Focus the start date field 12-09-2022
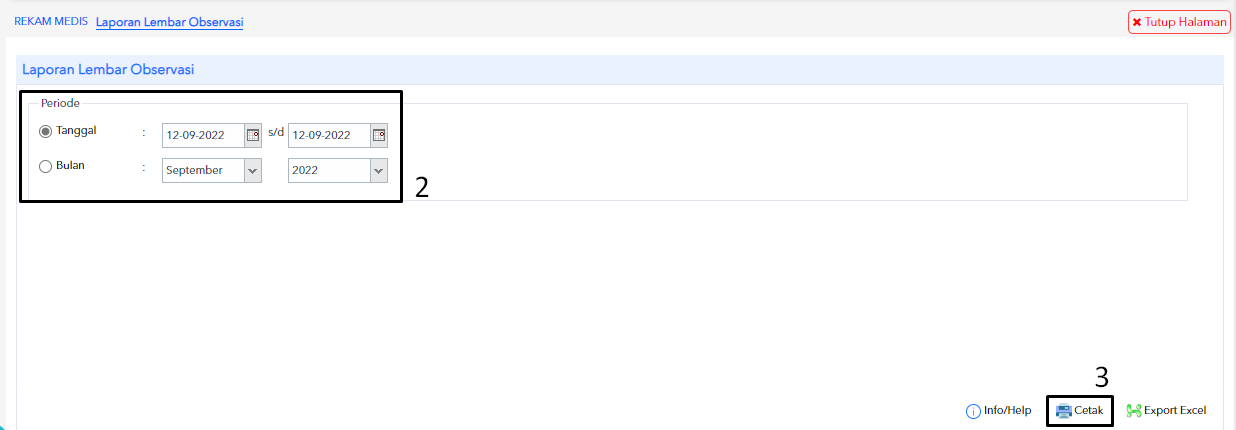 click(x=204, y=136)
